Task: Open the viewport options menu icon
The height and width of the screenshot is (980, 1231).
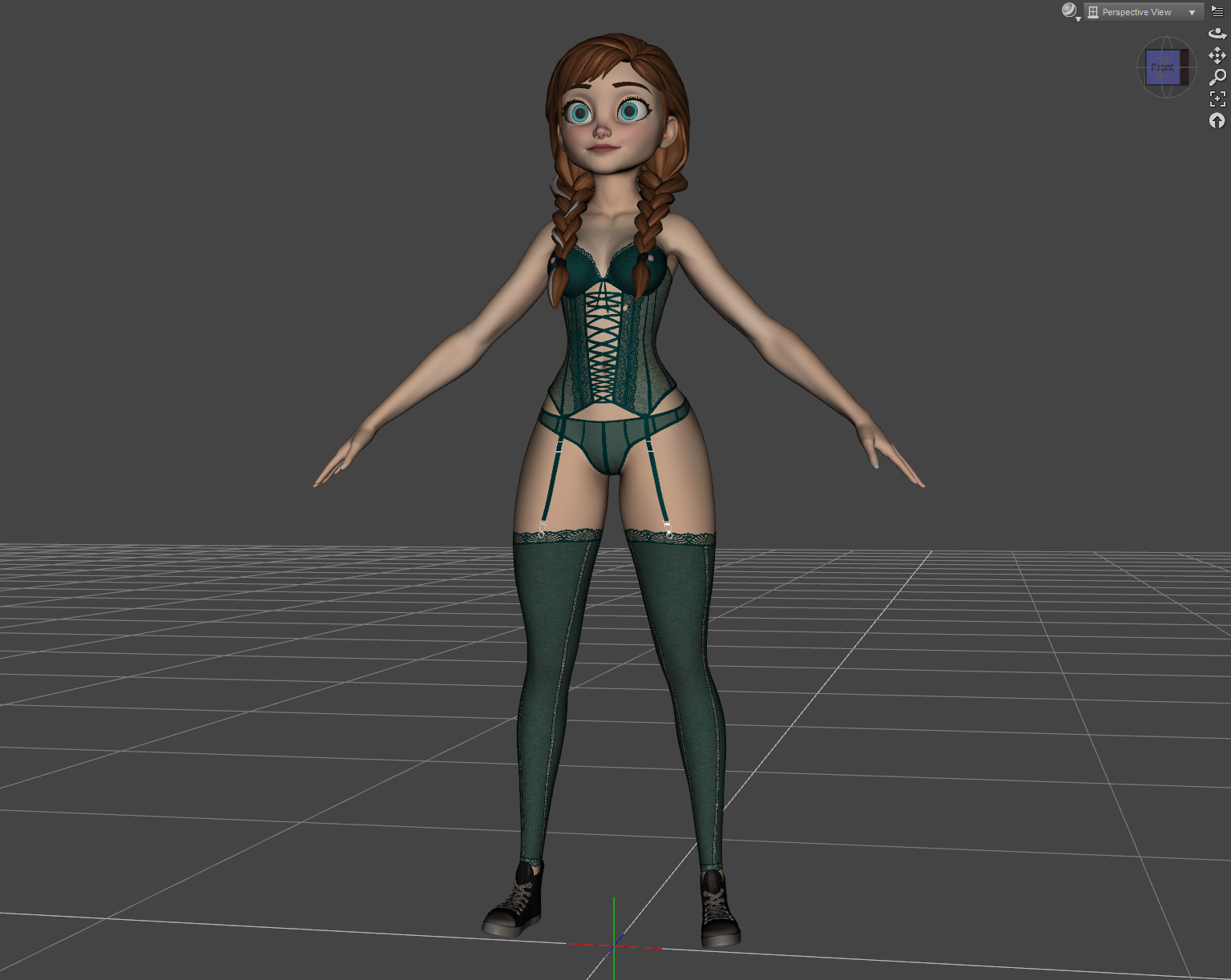Action: coord(1217,11)
